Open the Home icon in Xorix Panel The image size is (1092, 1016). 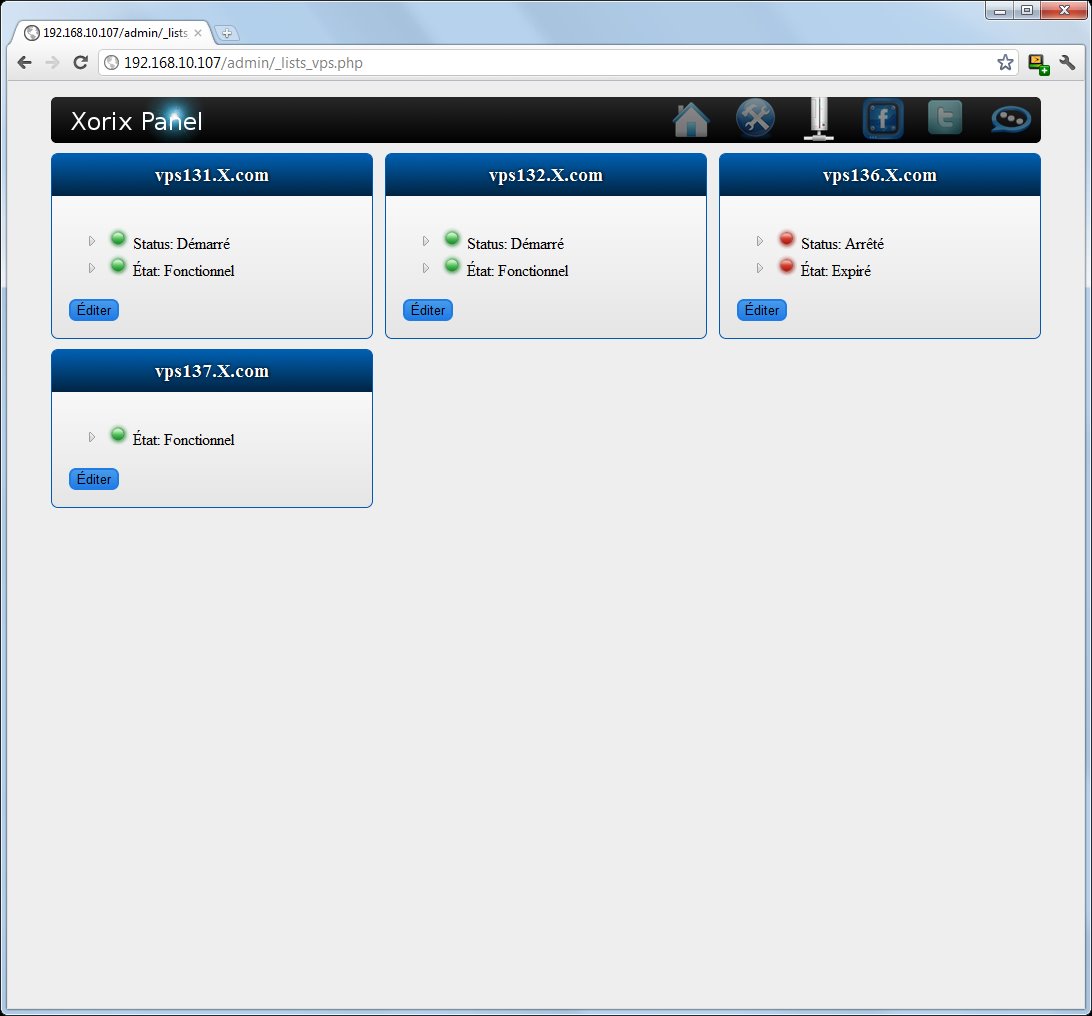point(691,120)
